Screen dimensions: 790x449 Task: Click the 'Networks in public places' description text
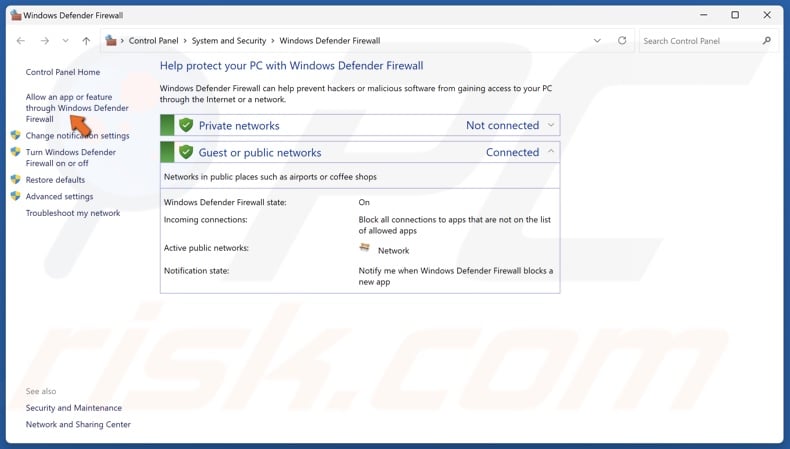tap(270, 177)
